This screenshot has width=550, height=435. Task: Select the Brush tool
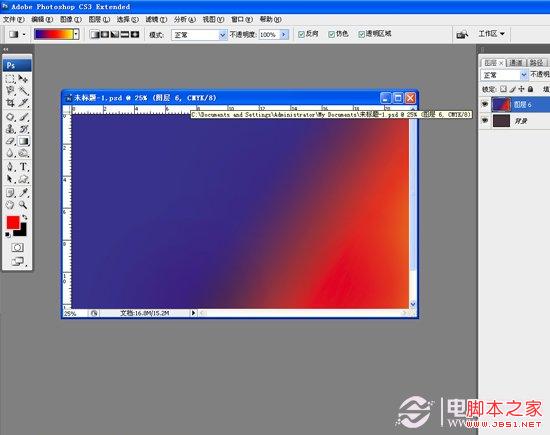[23, 116]
